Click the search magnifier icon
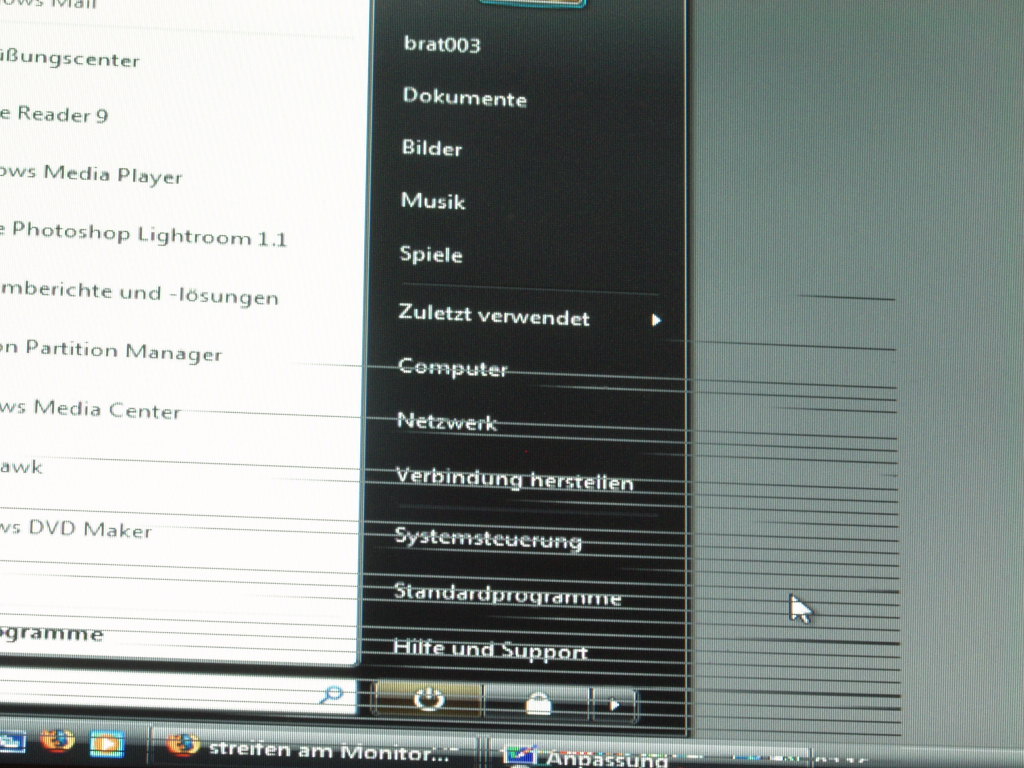The height and width of the screenshot is (768, 1024). click(x=332, y=695)
